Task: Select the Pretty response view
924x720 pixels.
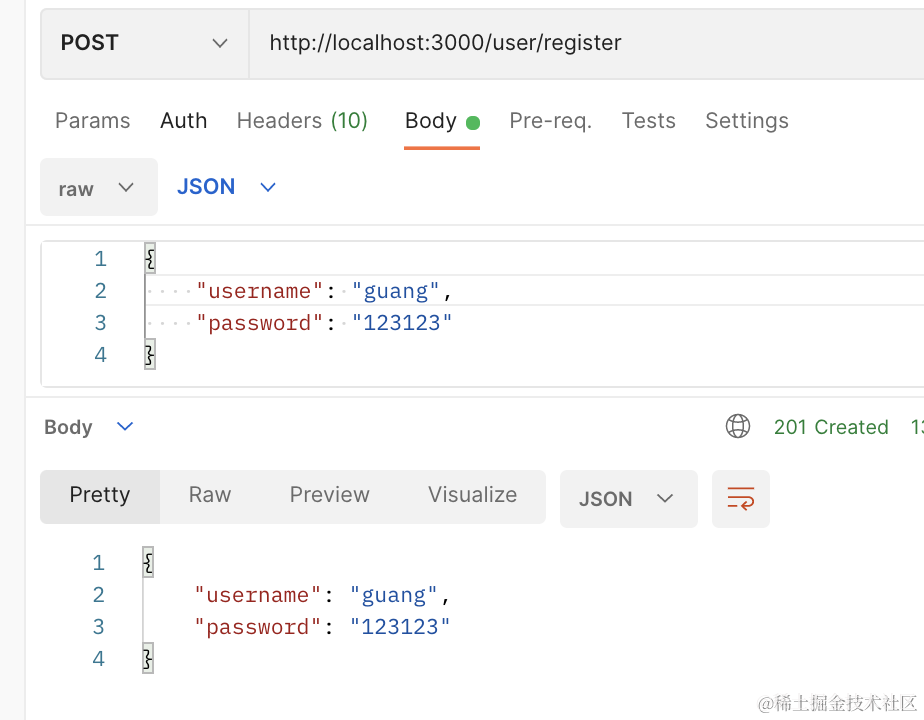Action: click(x=100, y=495)
